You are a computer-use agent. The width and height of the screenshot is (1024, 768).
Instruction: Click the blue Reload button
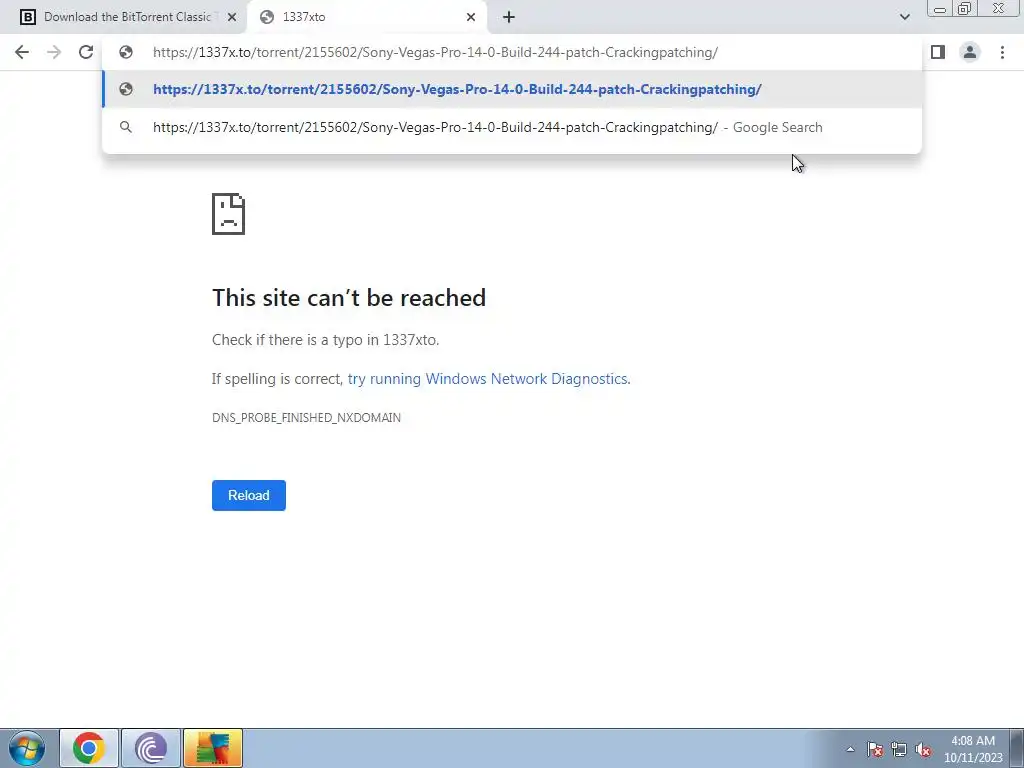[x=249, y=496]
